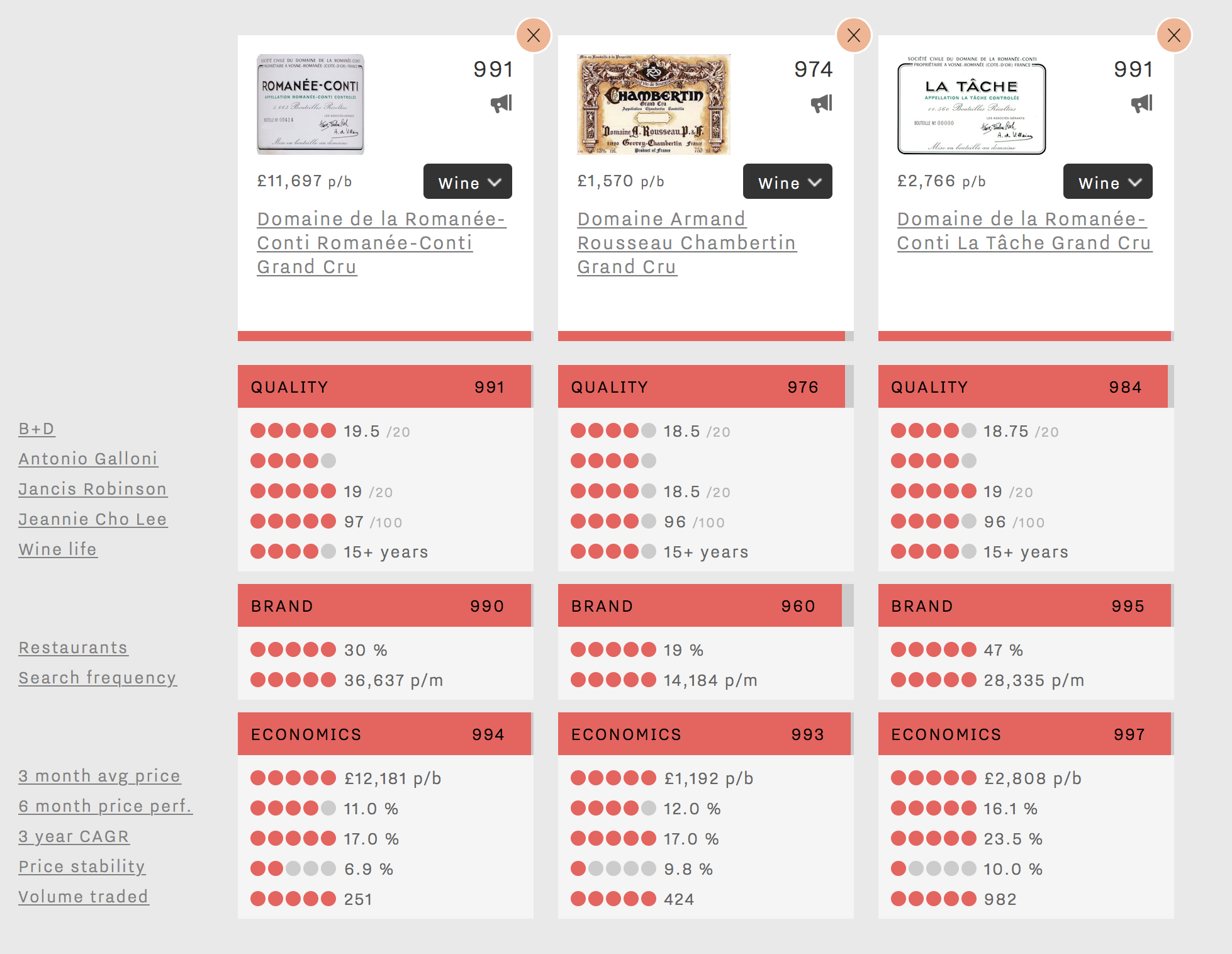This screenshot has width=1232, height=954.
Task: Click the 251 volume traded value
Action: 358,900
